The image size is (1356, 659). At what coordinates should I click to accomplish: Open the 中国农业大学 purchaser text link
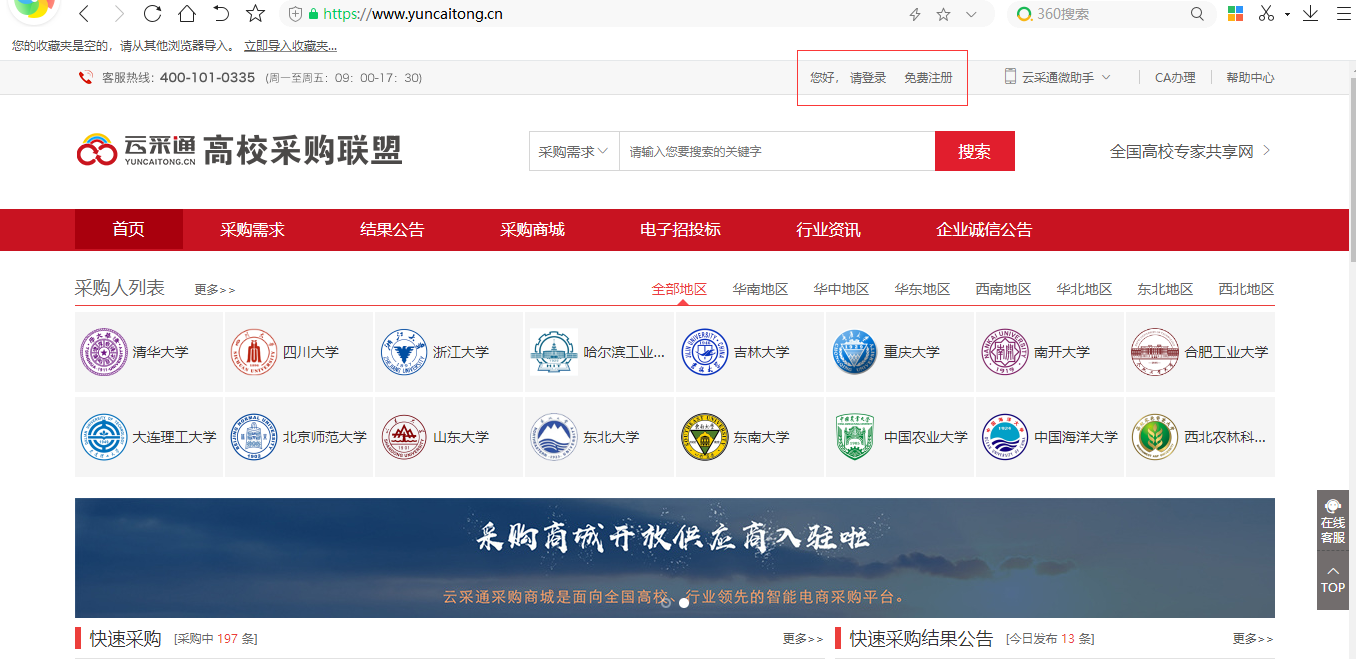coord(926,437)
